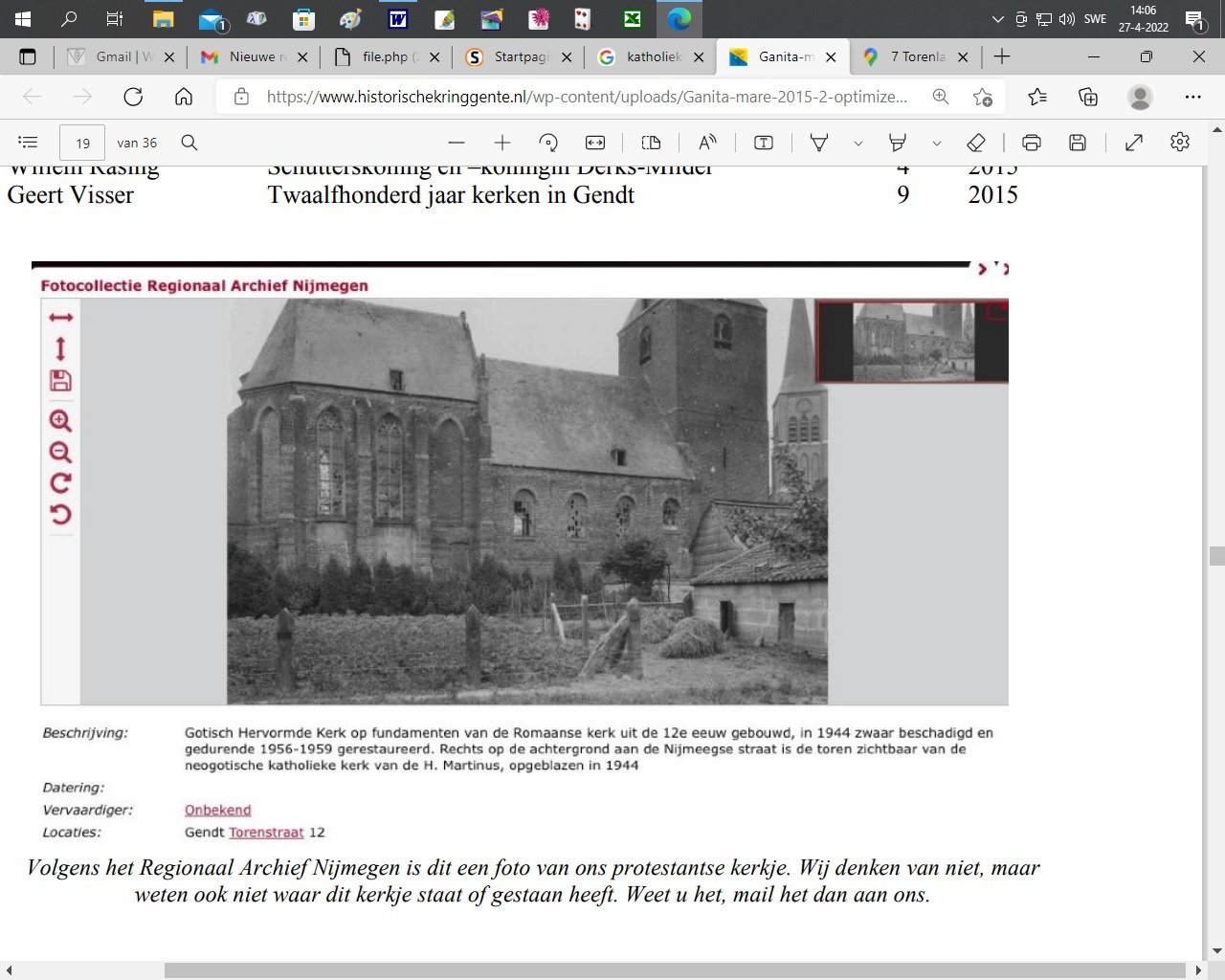Open PDF viewer settings gear
Image resolution: width=1225 pixels, height=980 pixels.
click(1180, 143)
